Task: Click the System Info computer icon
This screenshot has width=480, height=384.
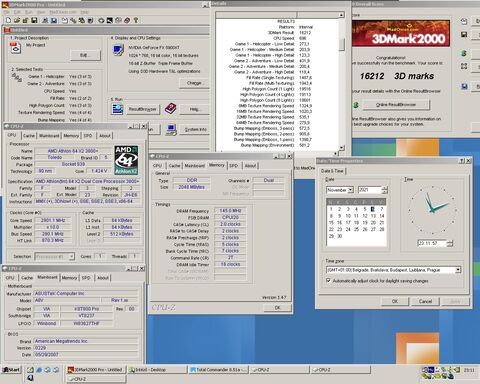Action: [171, 129]
